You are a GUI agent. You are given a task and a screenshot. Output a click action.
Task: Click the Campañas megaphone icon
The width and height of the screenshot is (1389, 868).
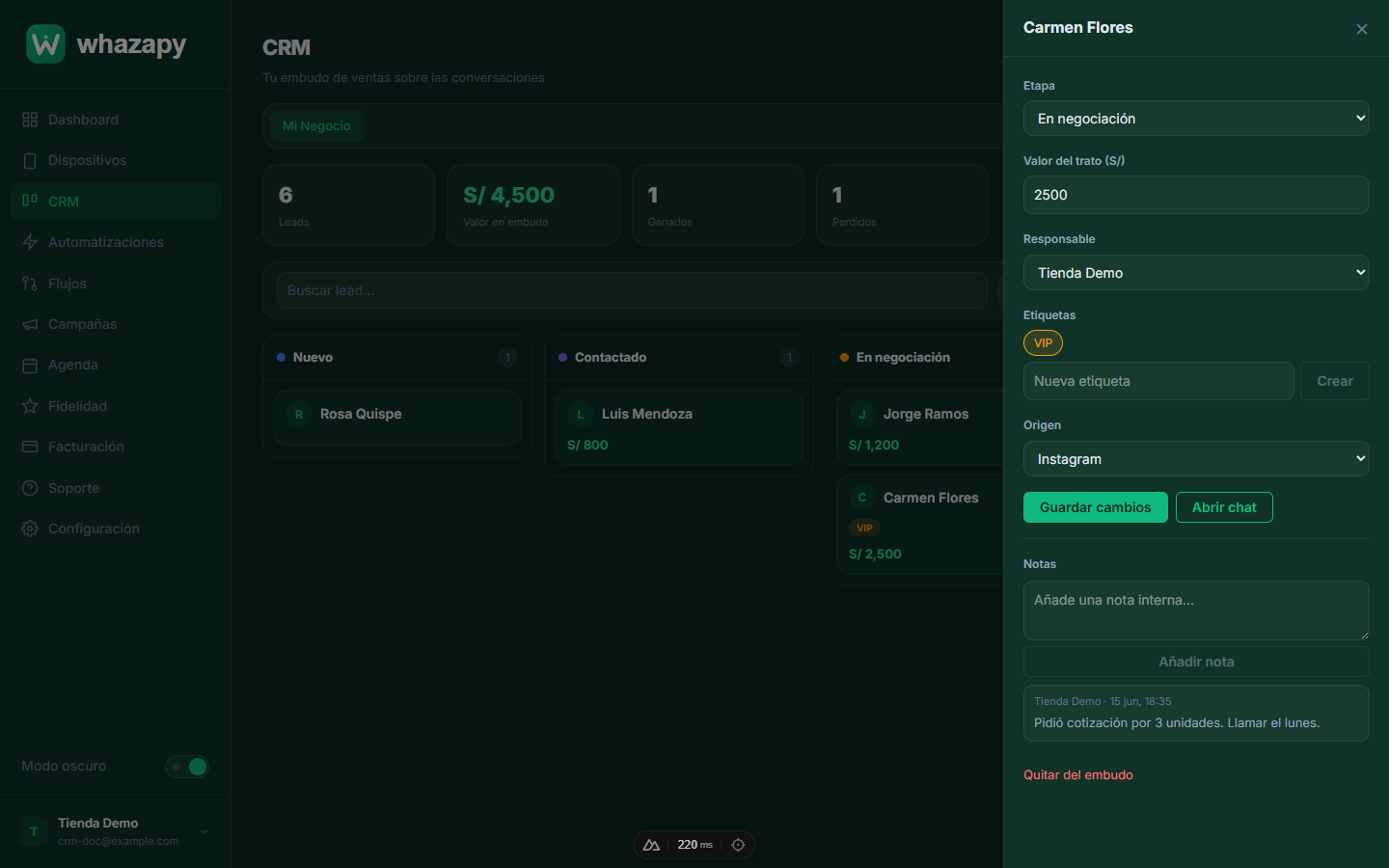[30, 324]
